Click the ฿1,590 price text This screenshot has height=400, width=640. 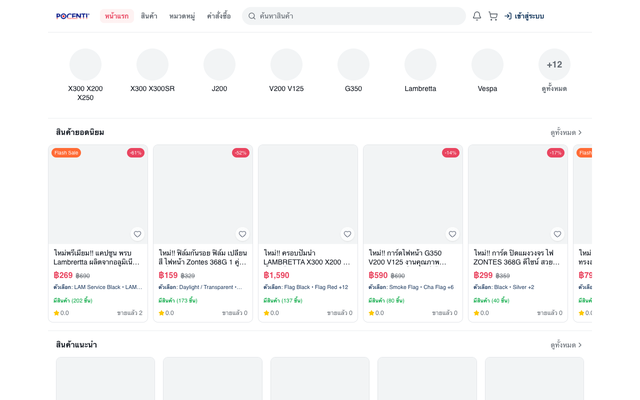(276, 275)
